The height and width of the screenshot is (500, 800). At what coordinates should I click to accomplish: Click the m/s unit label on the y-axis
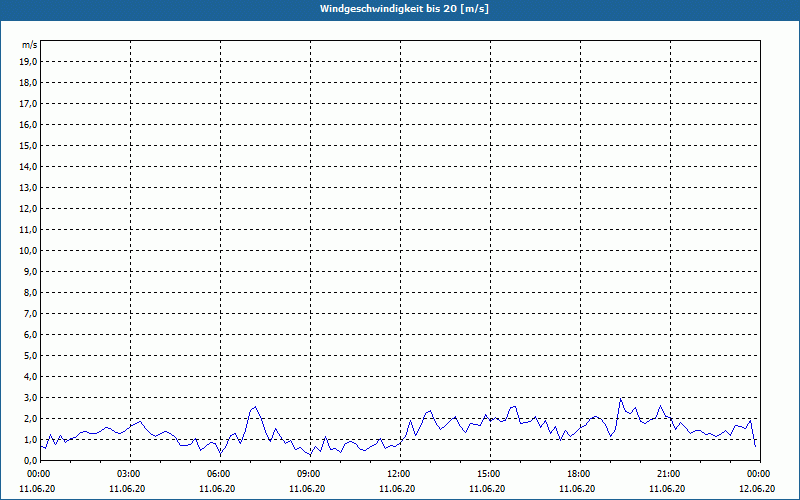30,45
